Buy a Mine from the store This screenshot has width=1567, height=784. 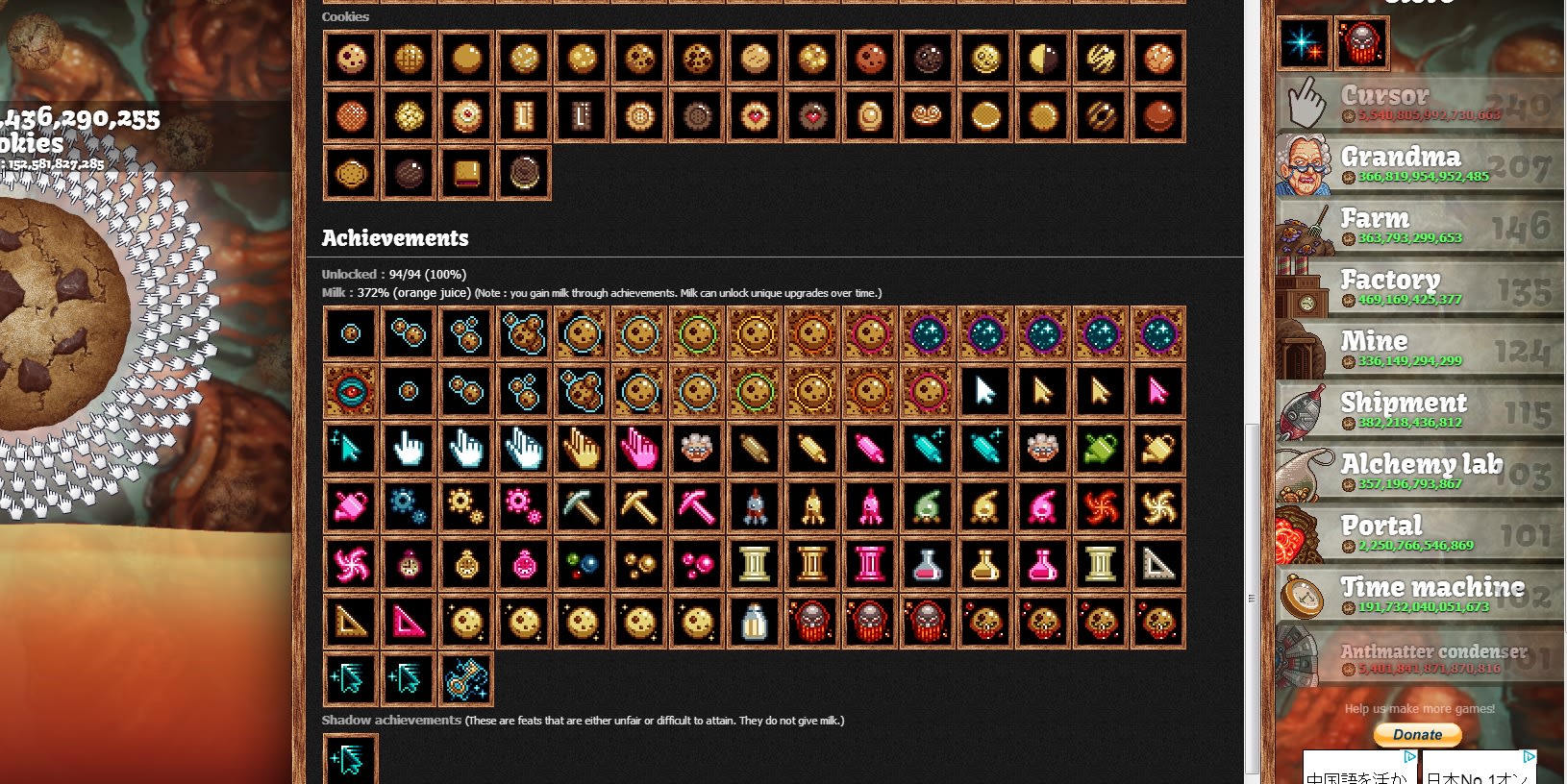tap(1420, 350)
